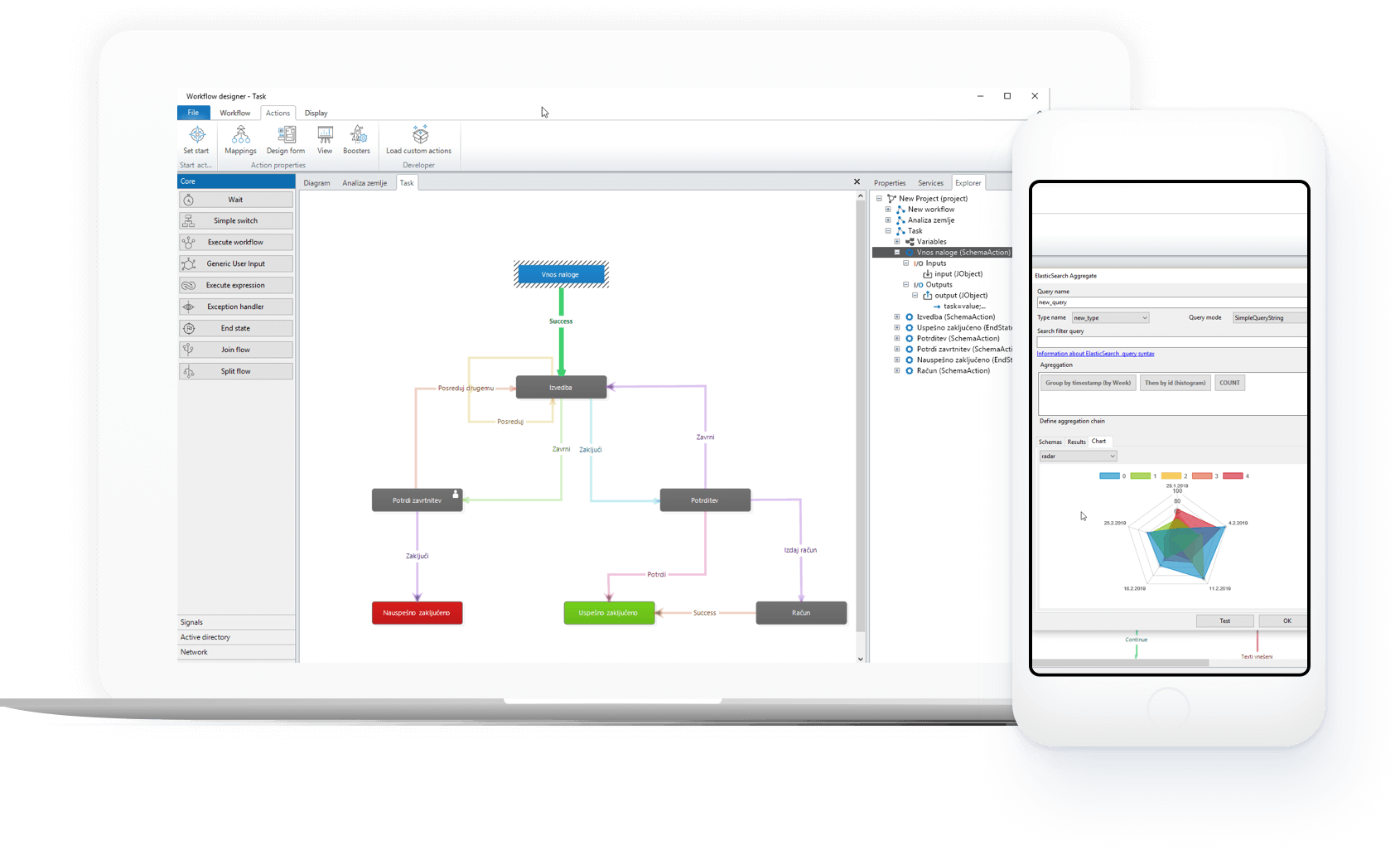Image resolution: width=1400 pixels, height=850 pixels.
Task: Click the OK button in dialog
Action: click(x=1284, y=621)
